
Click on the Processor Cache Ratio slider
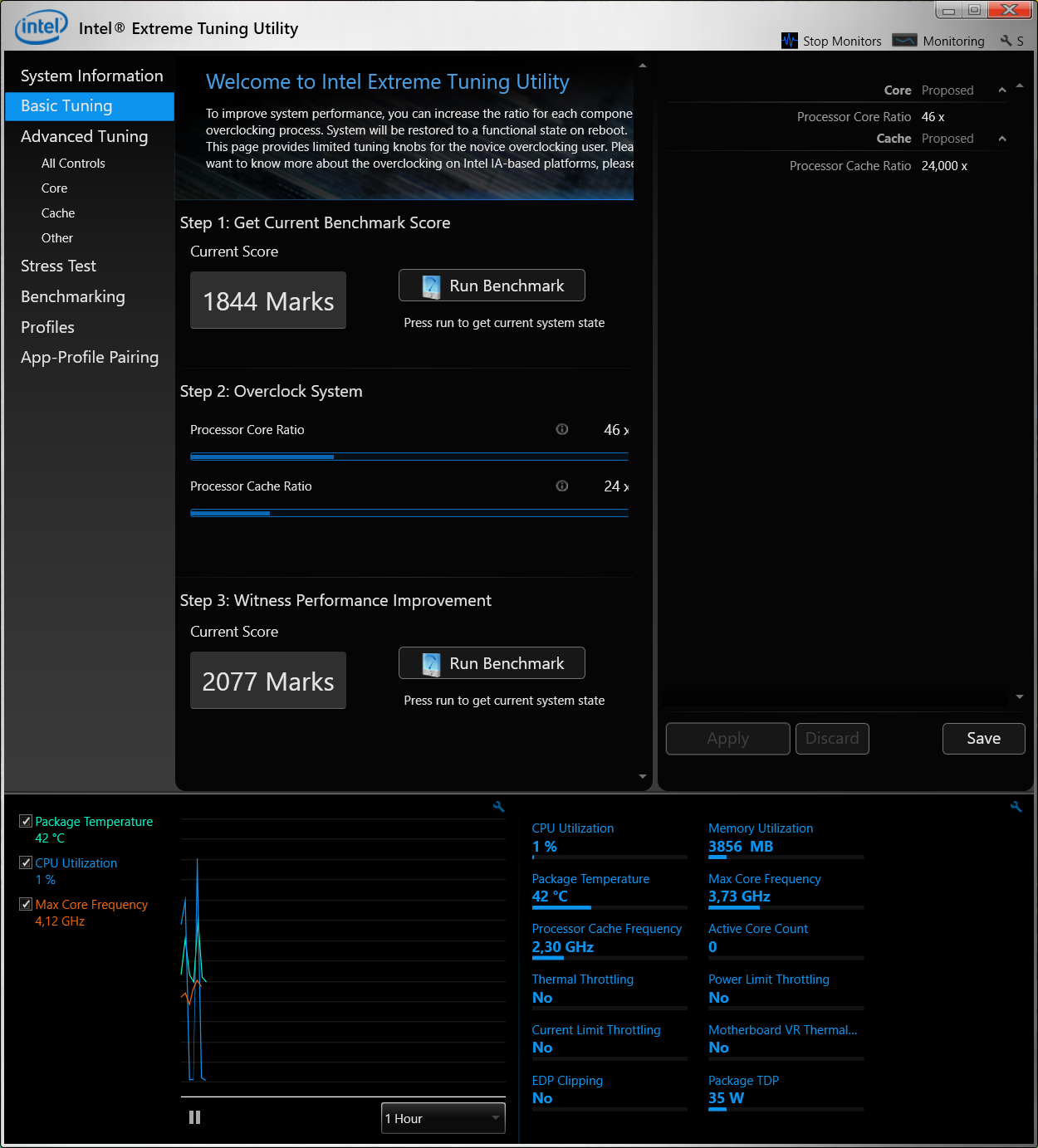[409, 513]
